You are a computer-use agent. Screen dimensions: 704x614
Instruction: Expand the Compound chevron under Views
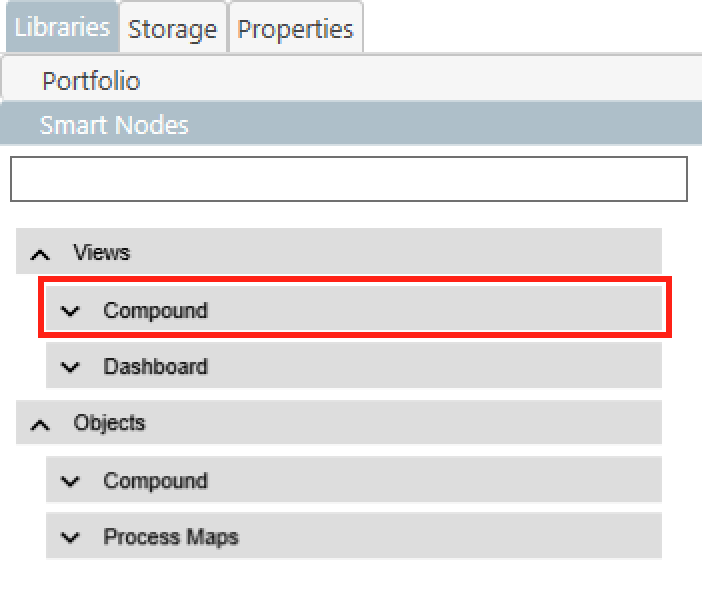pos(70,311)
